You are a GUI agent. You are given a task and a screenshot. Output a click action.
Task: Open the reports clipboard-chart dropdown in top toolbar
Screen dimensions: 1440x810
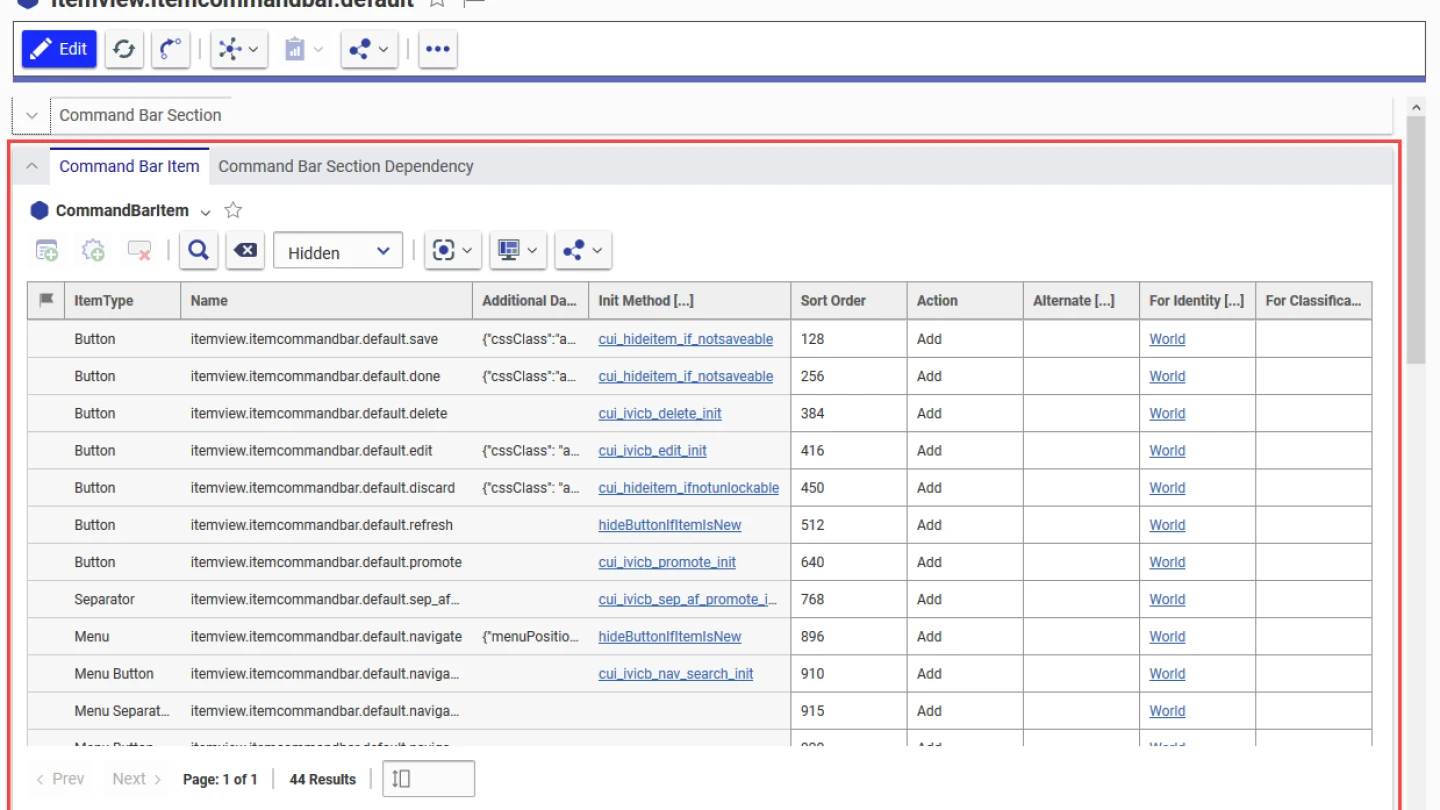pyautogui.click(x=304, y=48)
